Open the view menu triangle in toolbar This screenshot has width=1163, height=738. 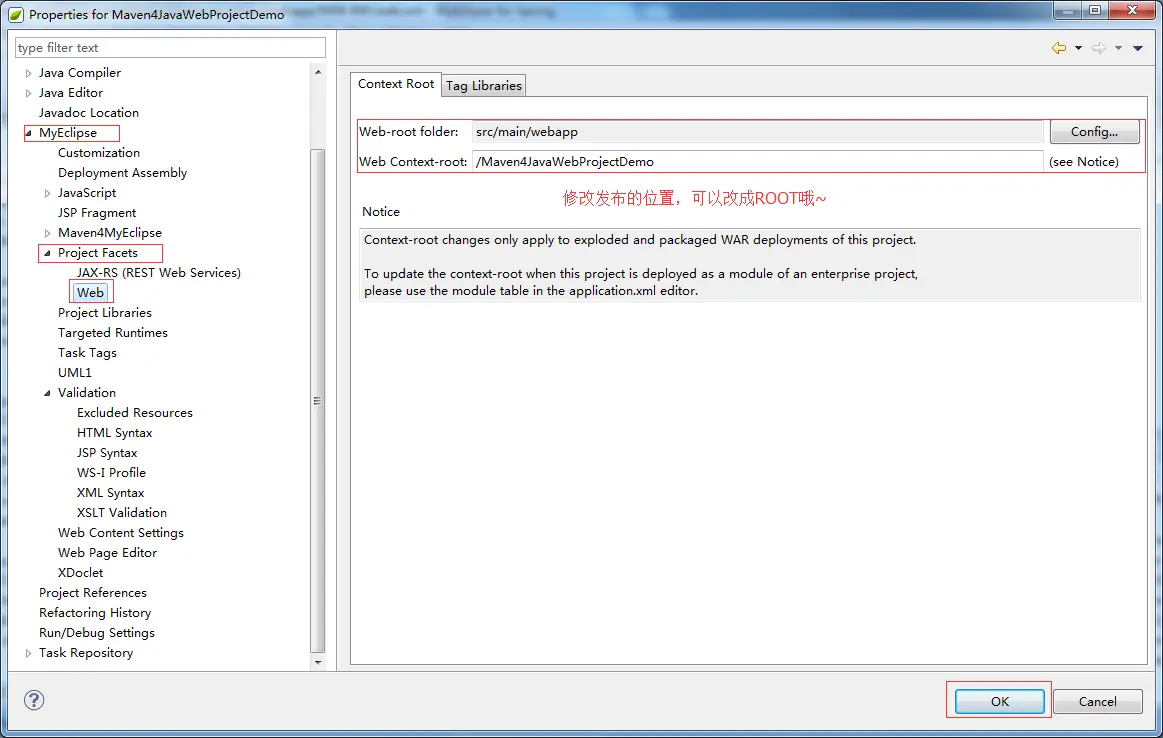(x=1138, y=48)
